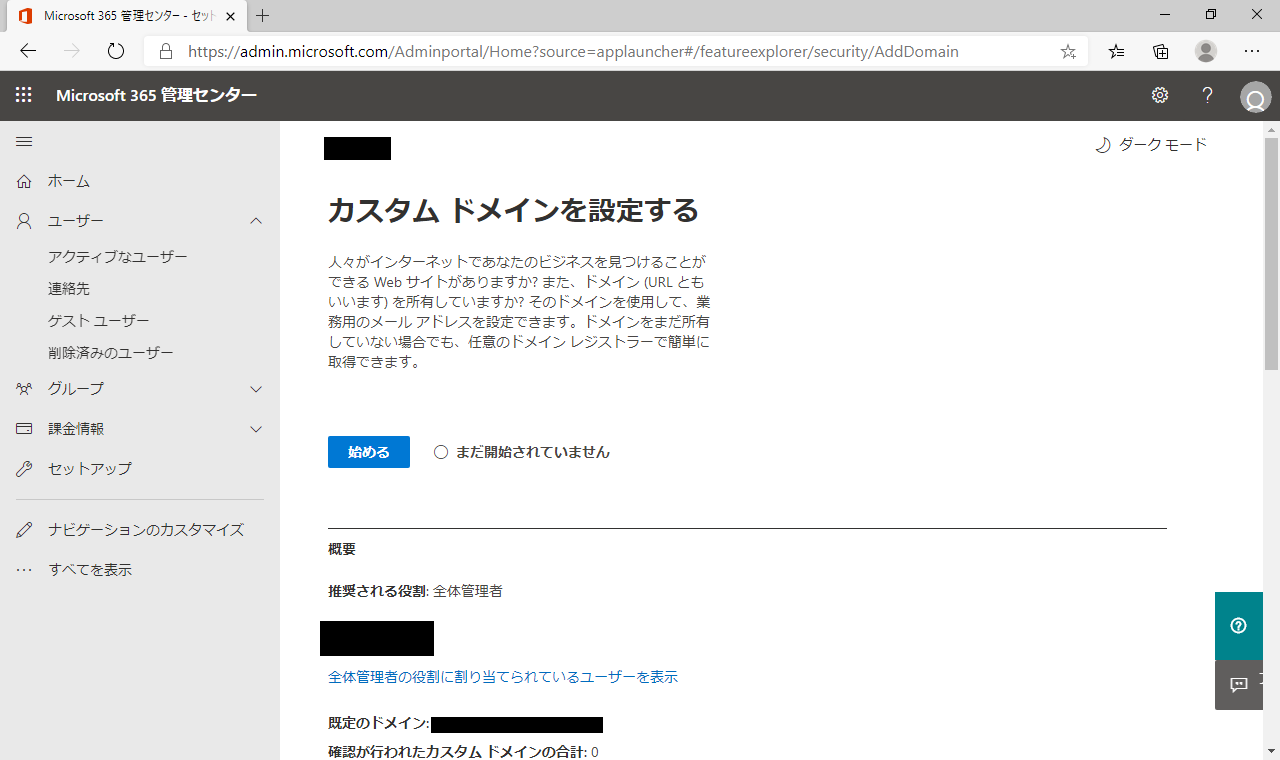
Task: Select the まだ開始されていません radio button
Action: [x=441, y=452]
